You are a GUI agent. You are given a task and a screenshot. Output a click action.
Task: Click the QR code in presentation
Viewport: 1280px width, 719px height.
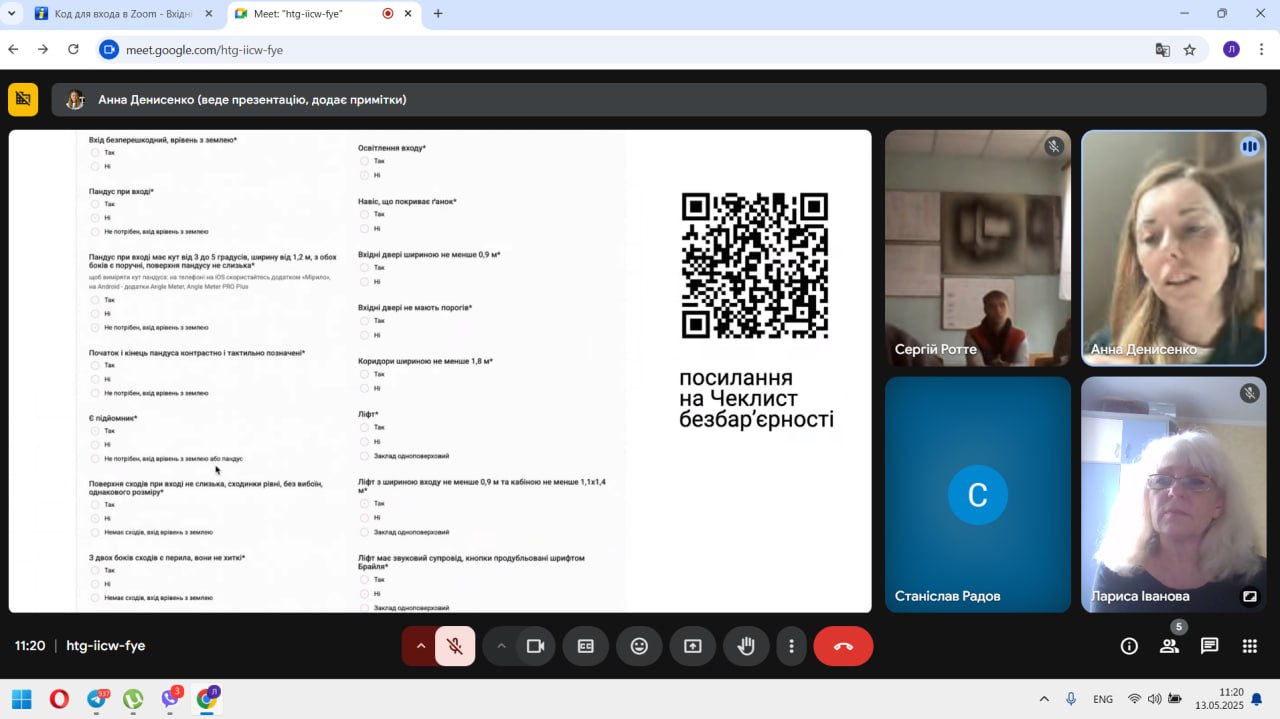pyautogui.click(x=755, y=265)
